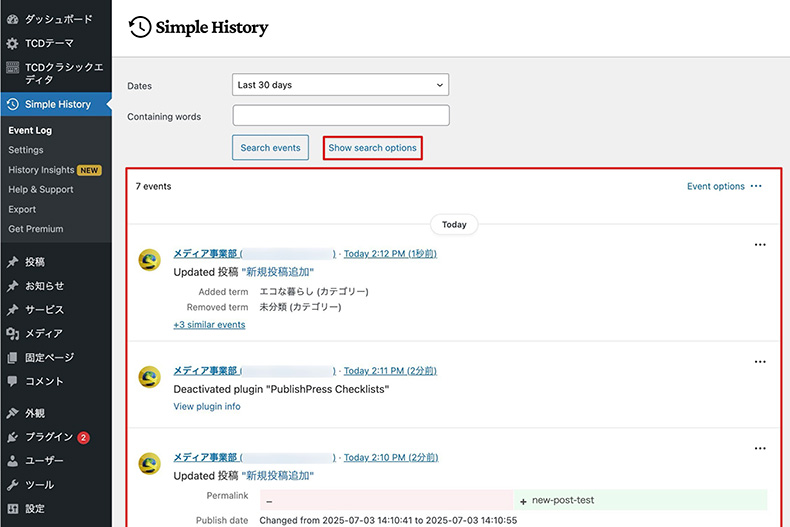Screen dimensions: 790x527
Task: Click the Search events button
Action: [x=271, y=148]
